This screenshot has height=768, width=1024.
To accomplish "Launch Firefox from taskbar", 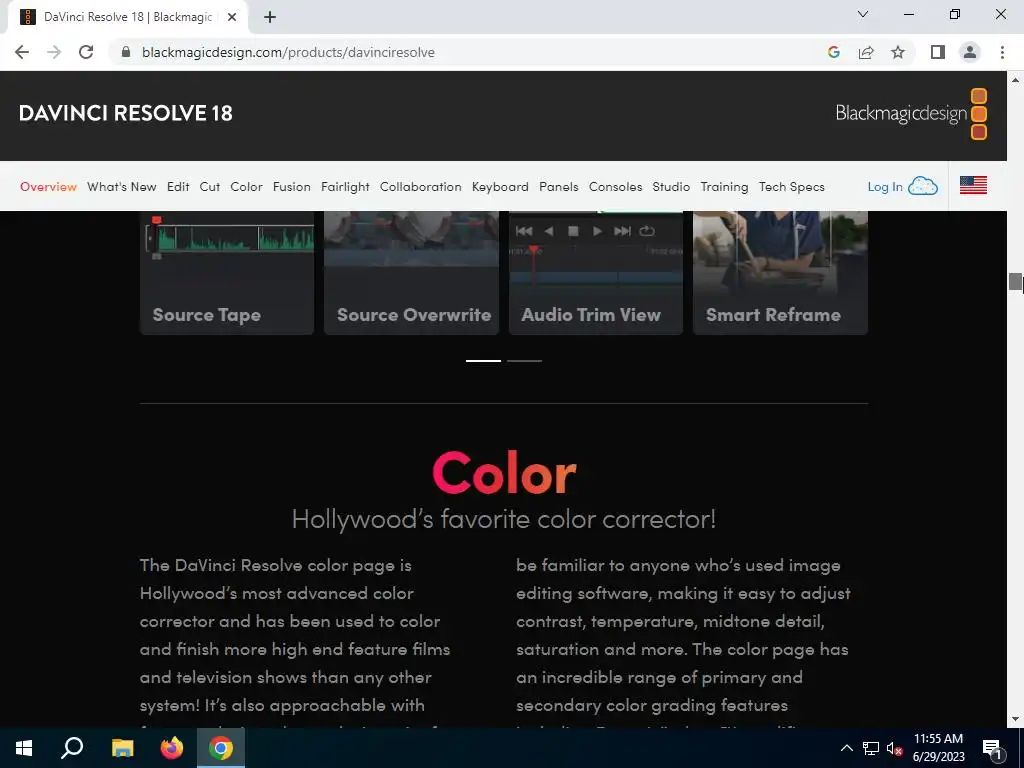I will click(172, 748).
